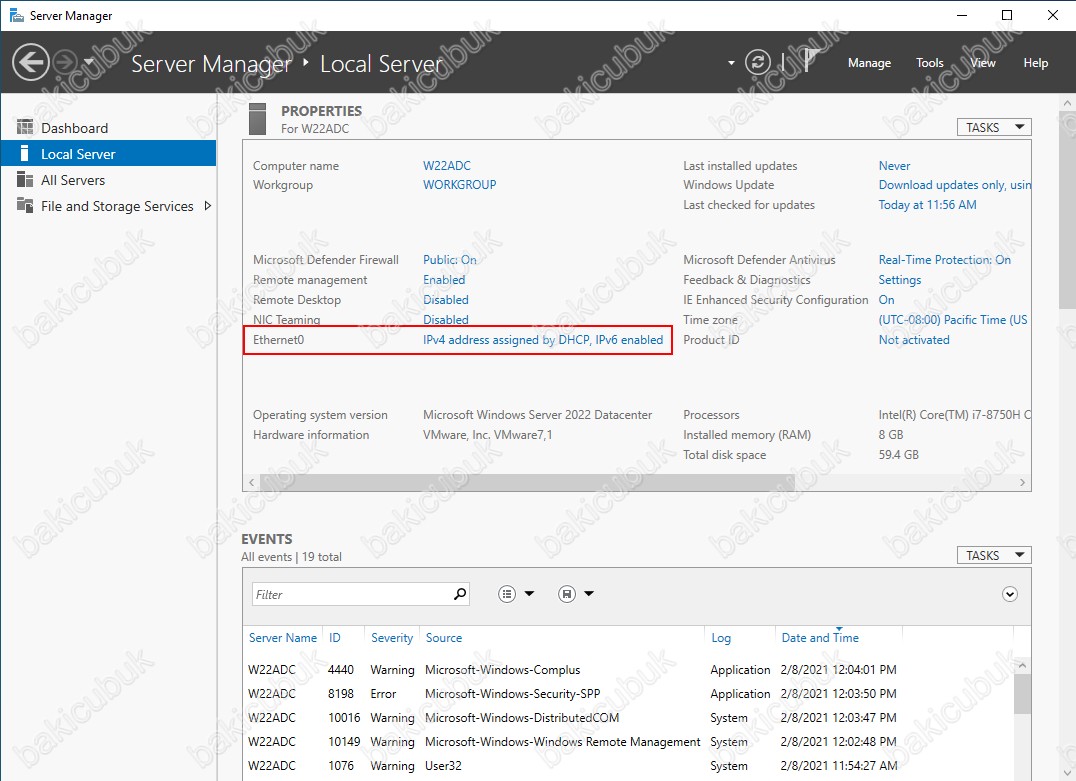This screenshot has width=1076, height=781.
Task: Click the Ethernet0 IPv4 address DHCP link
Action: [x=543, y=340]
